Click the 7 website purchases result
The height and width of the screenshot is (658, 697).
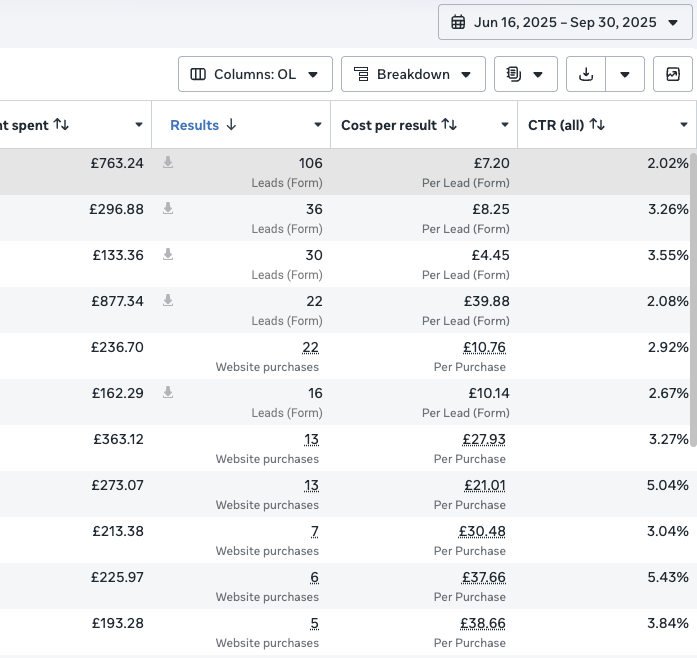pyautogui.click(x=315, y=531)
